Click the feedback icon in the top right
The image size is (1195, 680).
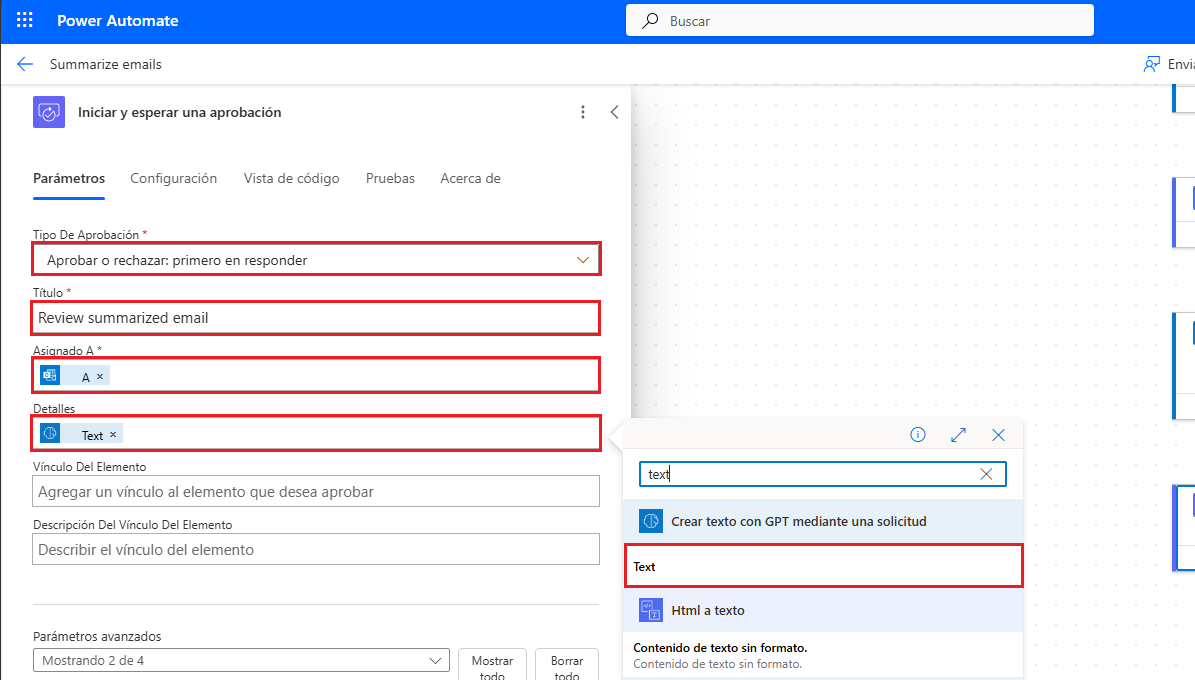1151,64
